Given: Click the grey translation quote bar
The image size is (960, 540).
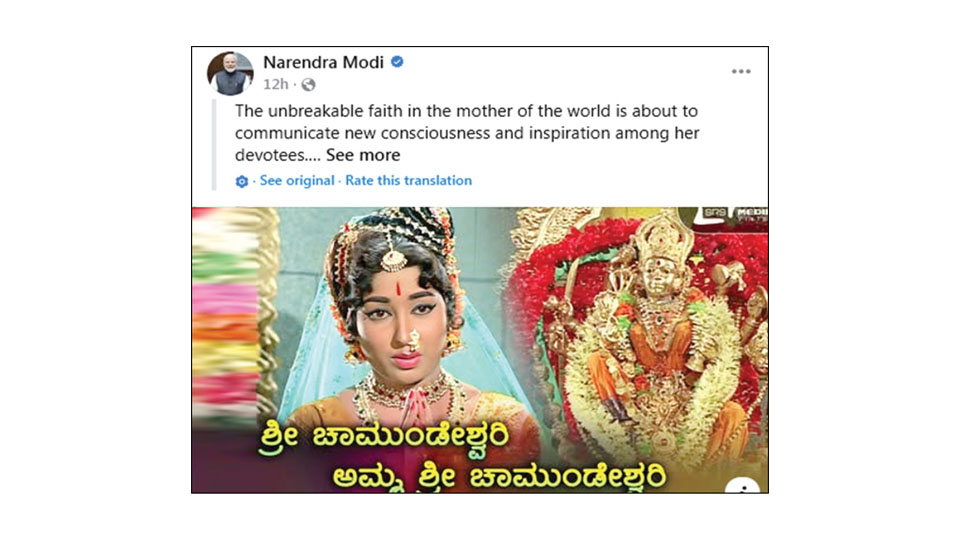Looking at the screenshot, I should (x=214, y=145).
